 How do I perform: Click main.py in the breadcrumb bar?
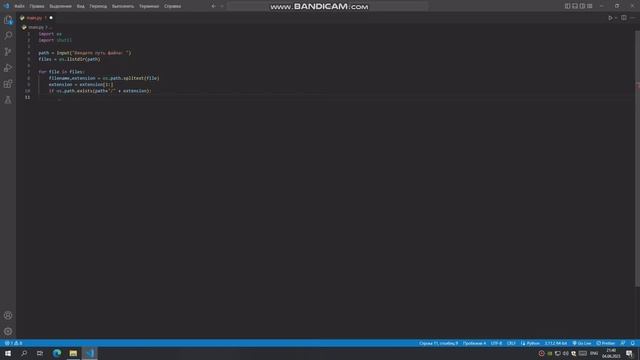[x=36, y=27]
